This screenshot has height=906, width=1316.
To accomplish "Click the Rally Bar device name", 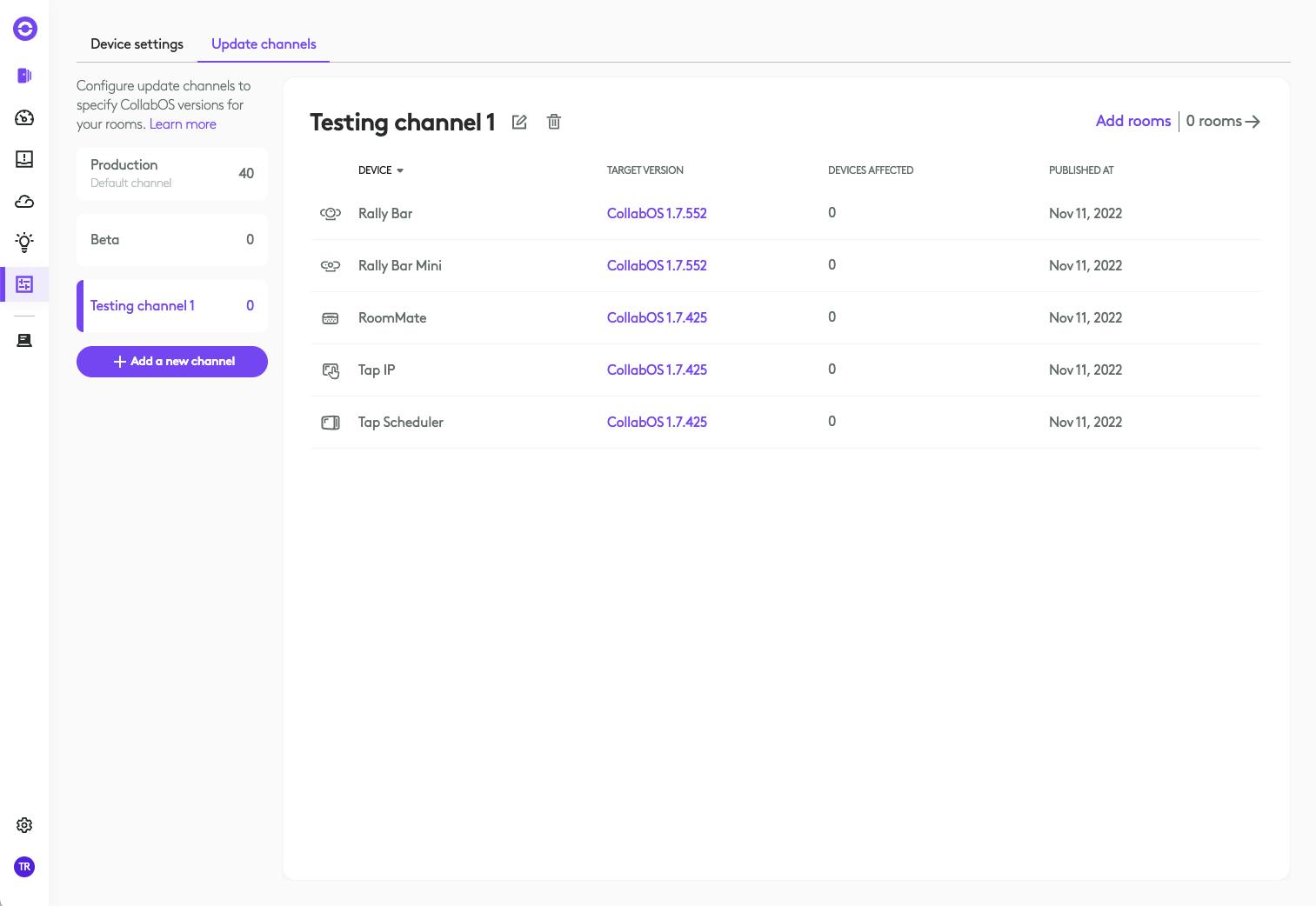I will pyautogui.click(x=385, y=213).
